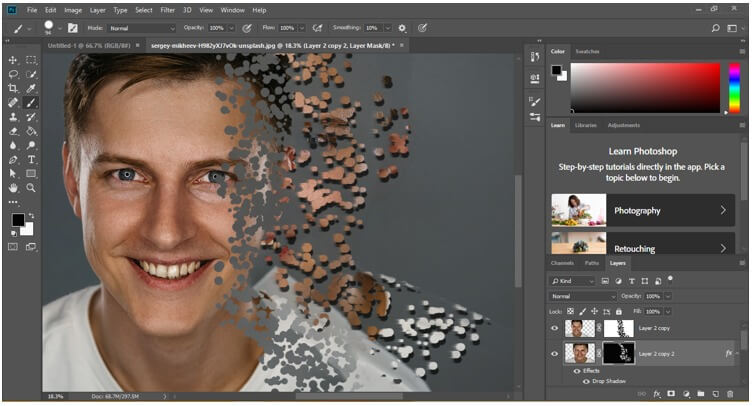The image size is (752, 406).
Task: Add a layer mask
Action: 671,394
